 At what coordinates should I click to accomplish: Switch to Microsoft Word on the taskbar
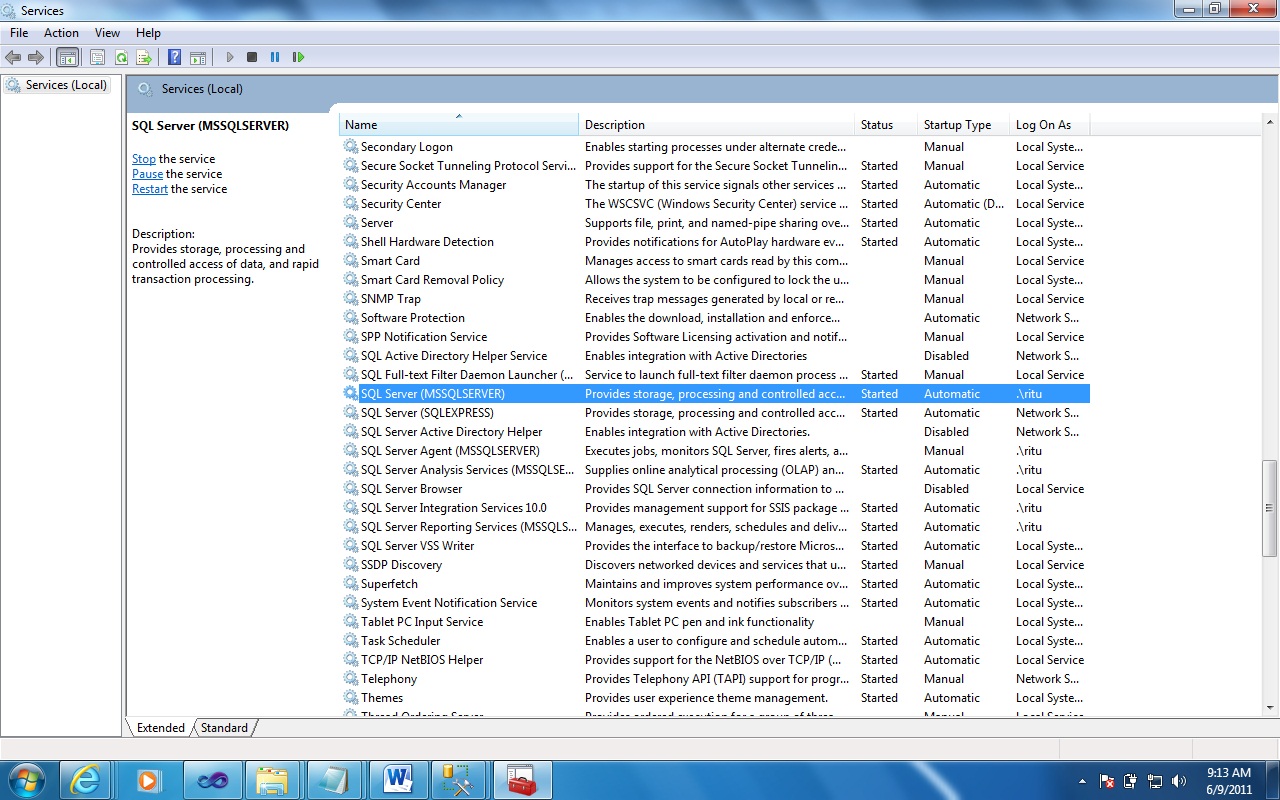[x=397, y=780]
